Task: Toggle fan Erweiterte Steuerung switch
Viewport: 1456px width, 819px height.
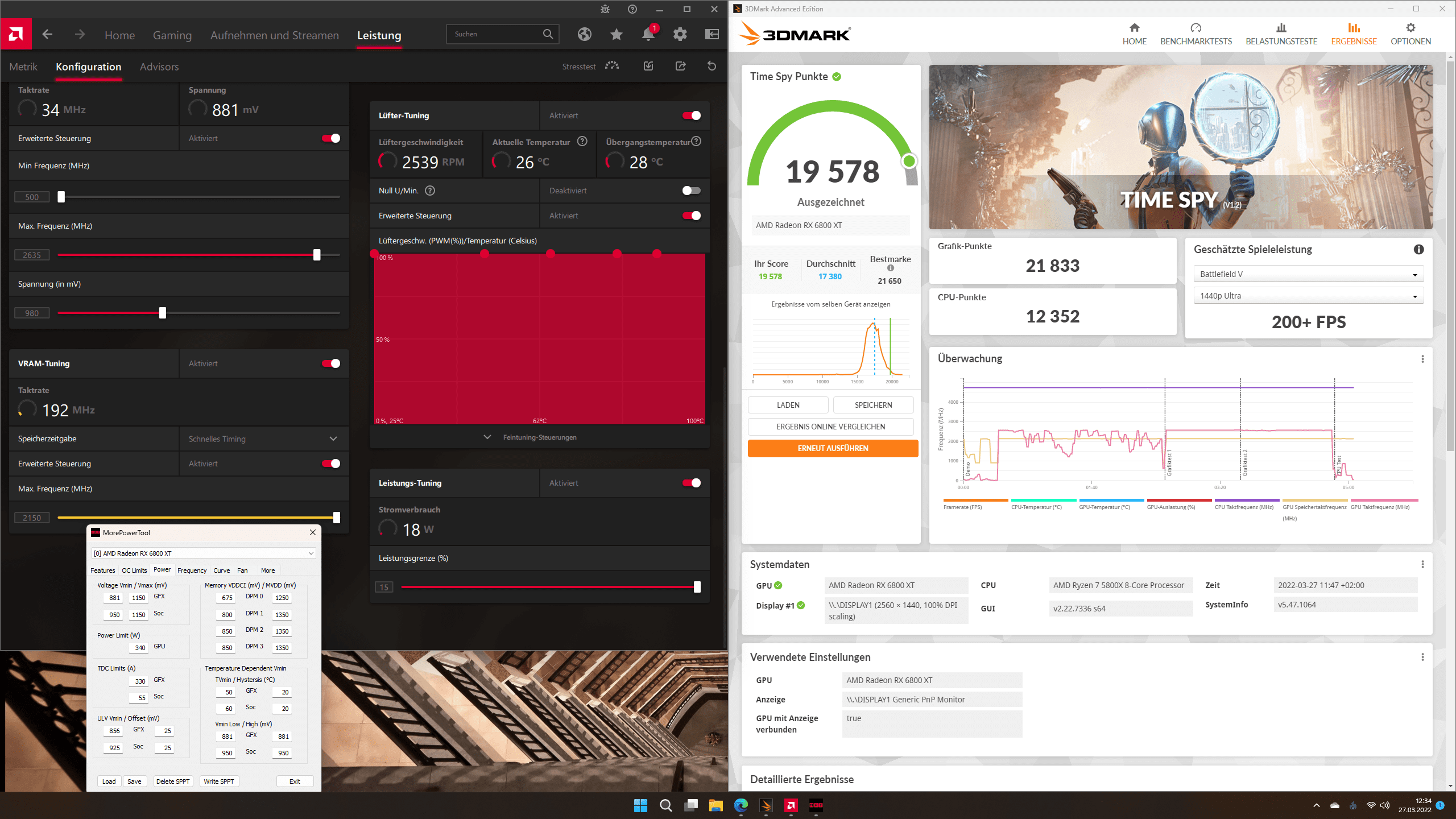Action: click(x=692, y=216)
